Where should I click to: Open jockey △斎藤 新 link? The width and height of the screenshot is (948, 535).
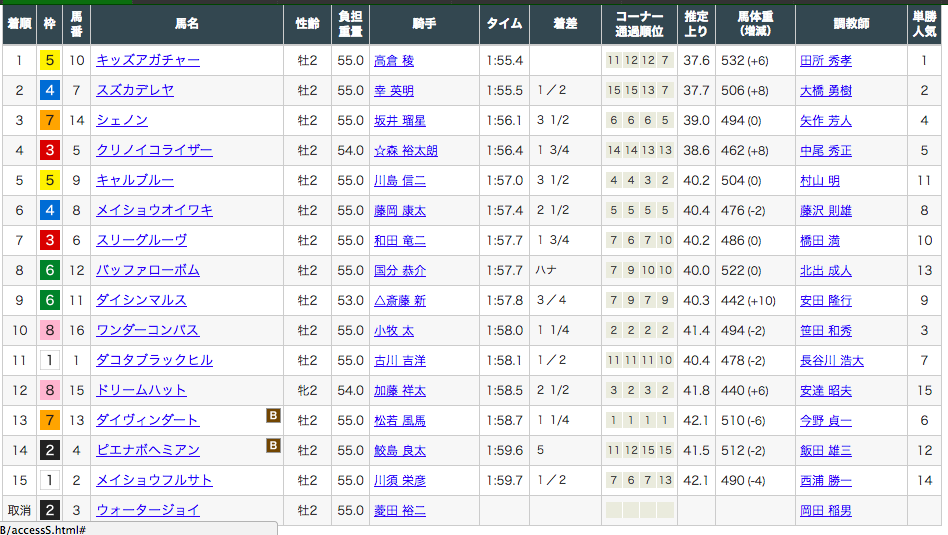[x=400, y=300]
